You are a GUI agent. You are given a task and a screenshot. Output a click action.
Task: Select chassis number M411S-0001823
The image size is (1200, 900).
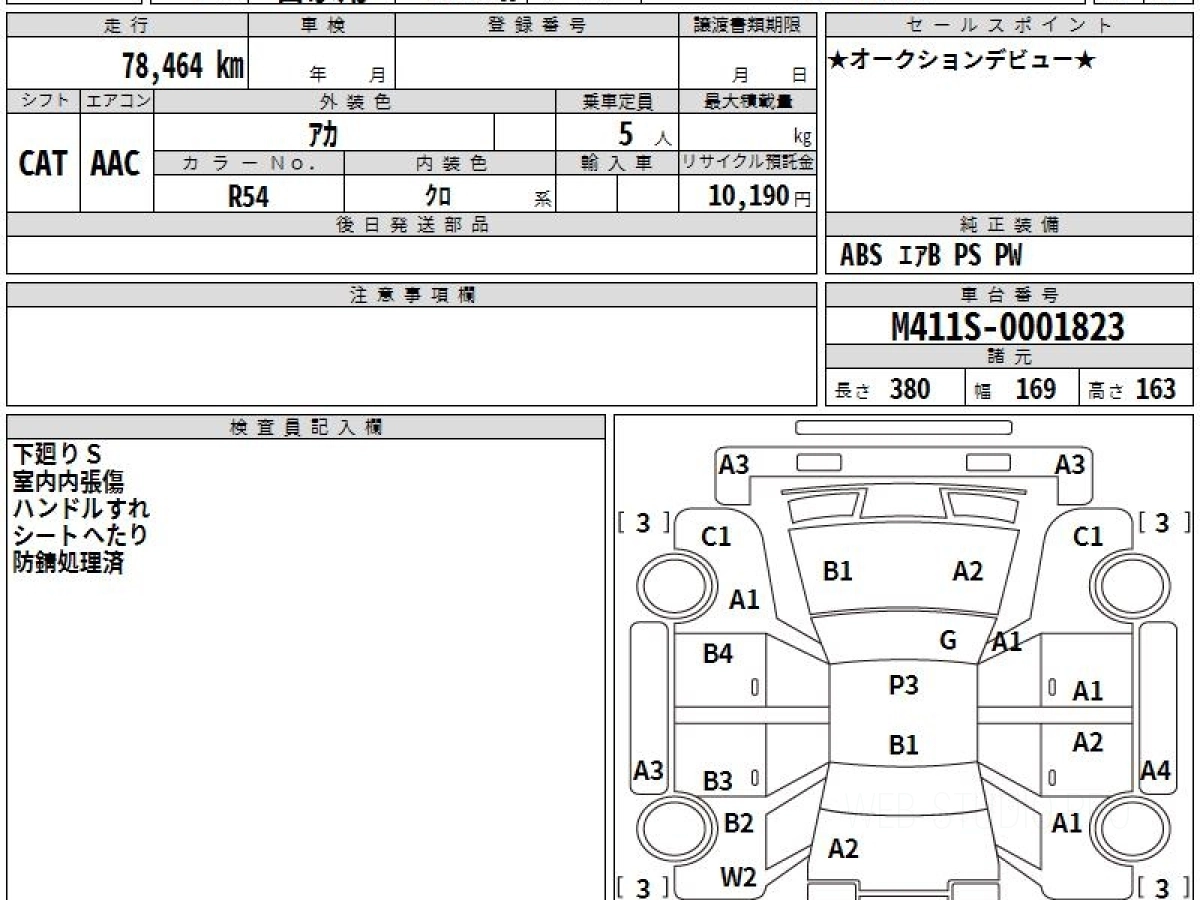(1008, 326)
